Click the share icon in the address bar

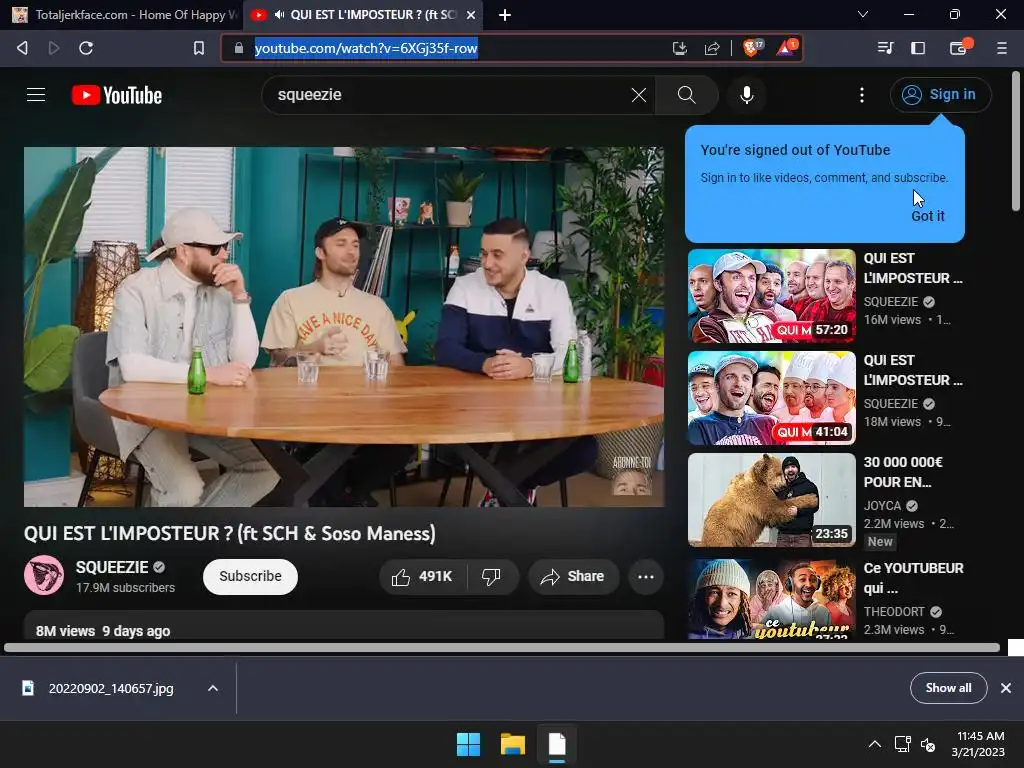click(712, 48)
